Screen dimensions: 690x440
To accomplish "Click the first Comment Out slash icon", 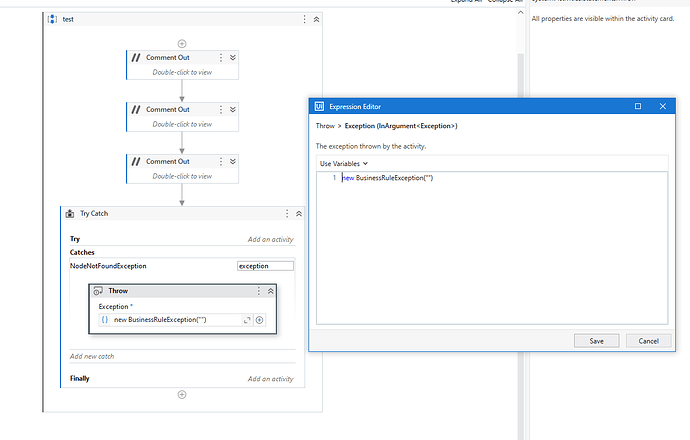I will [x=136, y=58].
